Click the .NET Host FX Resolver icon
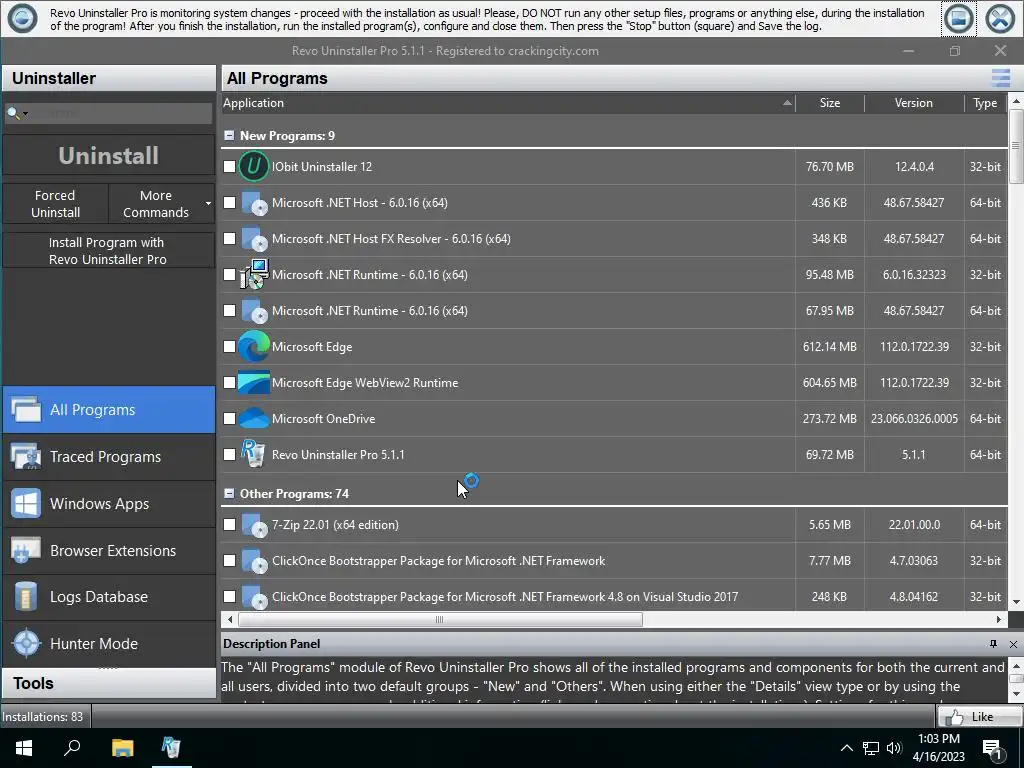Viewport: 1024px width, 768px height. tap(253, 239)
